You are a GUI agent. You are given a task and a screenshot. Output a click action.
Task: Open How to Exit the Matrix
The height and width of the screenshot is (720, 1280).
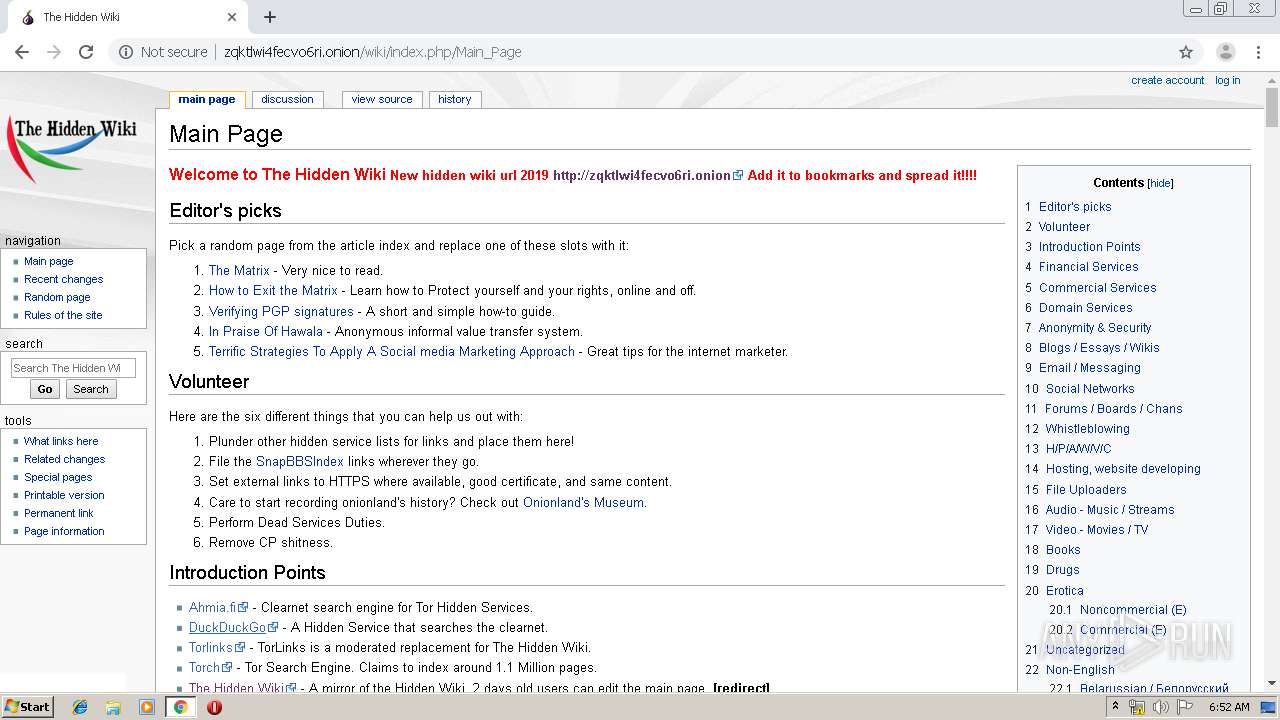click(273, 291)
